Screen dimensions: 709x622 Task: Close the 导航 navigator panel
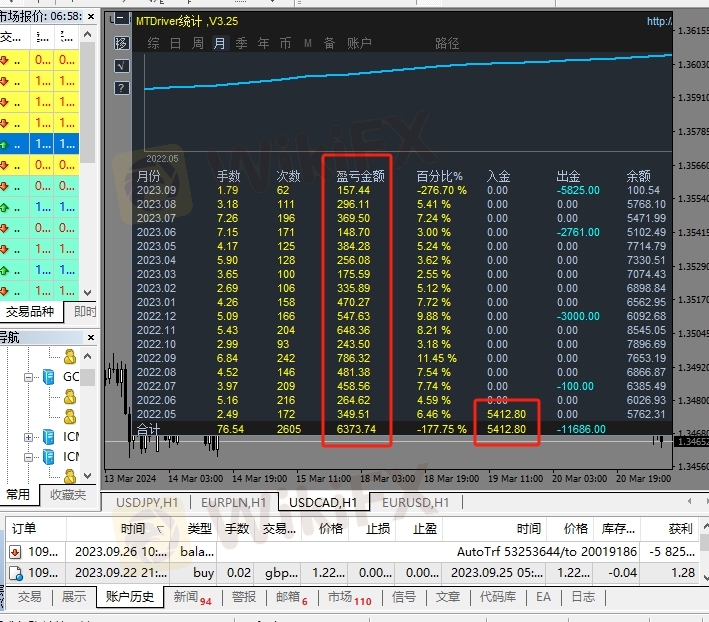pos(90,338)
